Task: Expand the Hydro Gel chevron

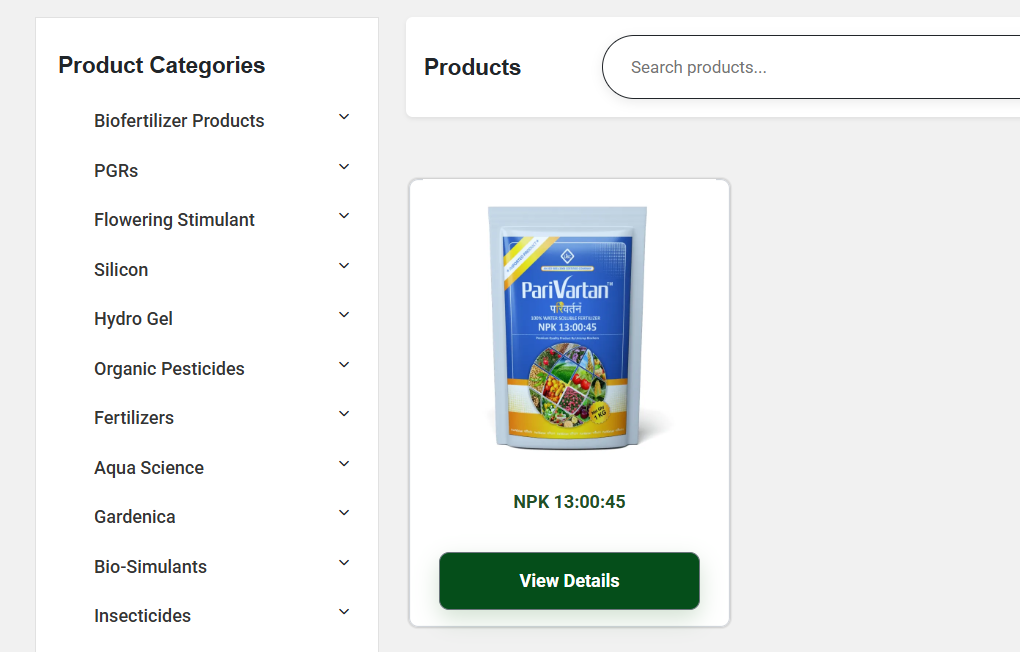Action: pos(344,315)
